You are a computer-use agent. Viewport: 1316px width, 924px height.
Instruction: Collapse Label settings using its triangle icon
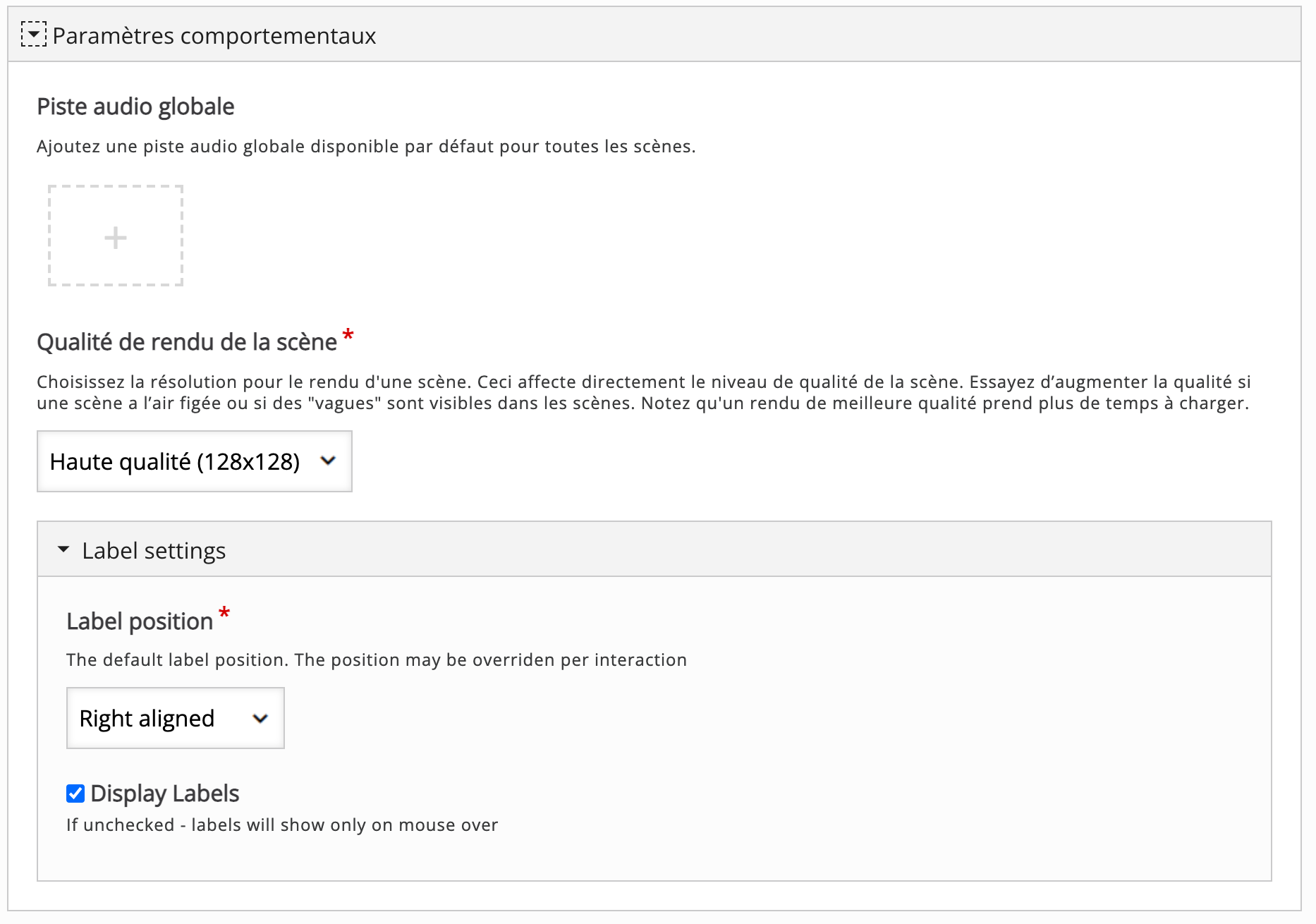[63, 549]
